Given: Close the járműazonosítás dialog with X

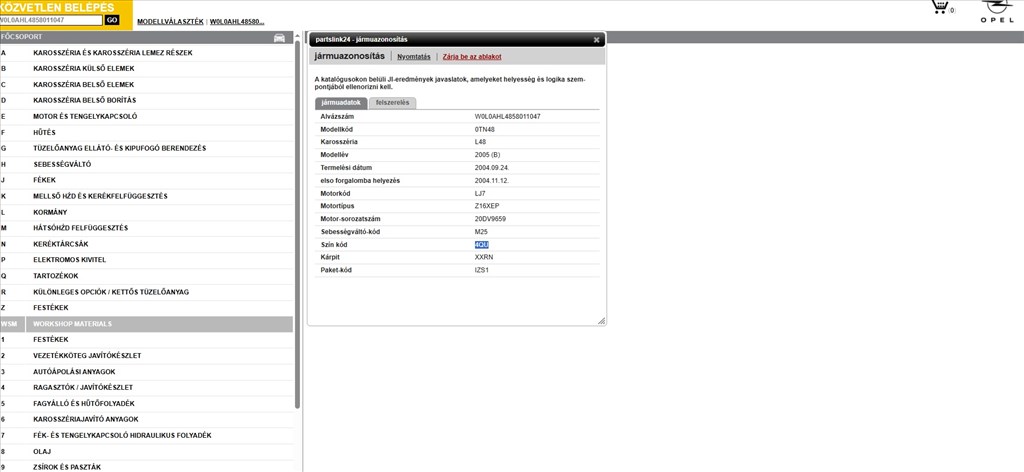Looking at the screenshot, I should pyautogui.click(x=596, y=40).
